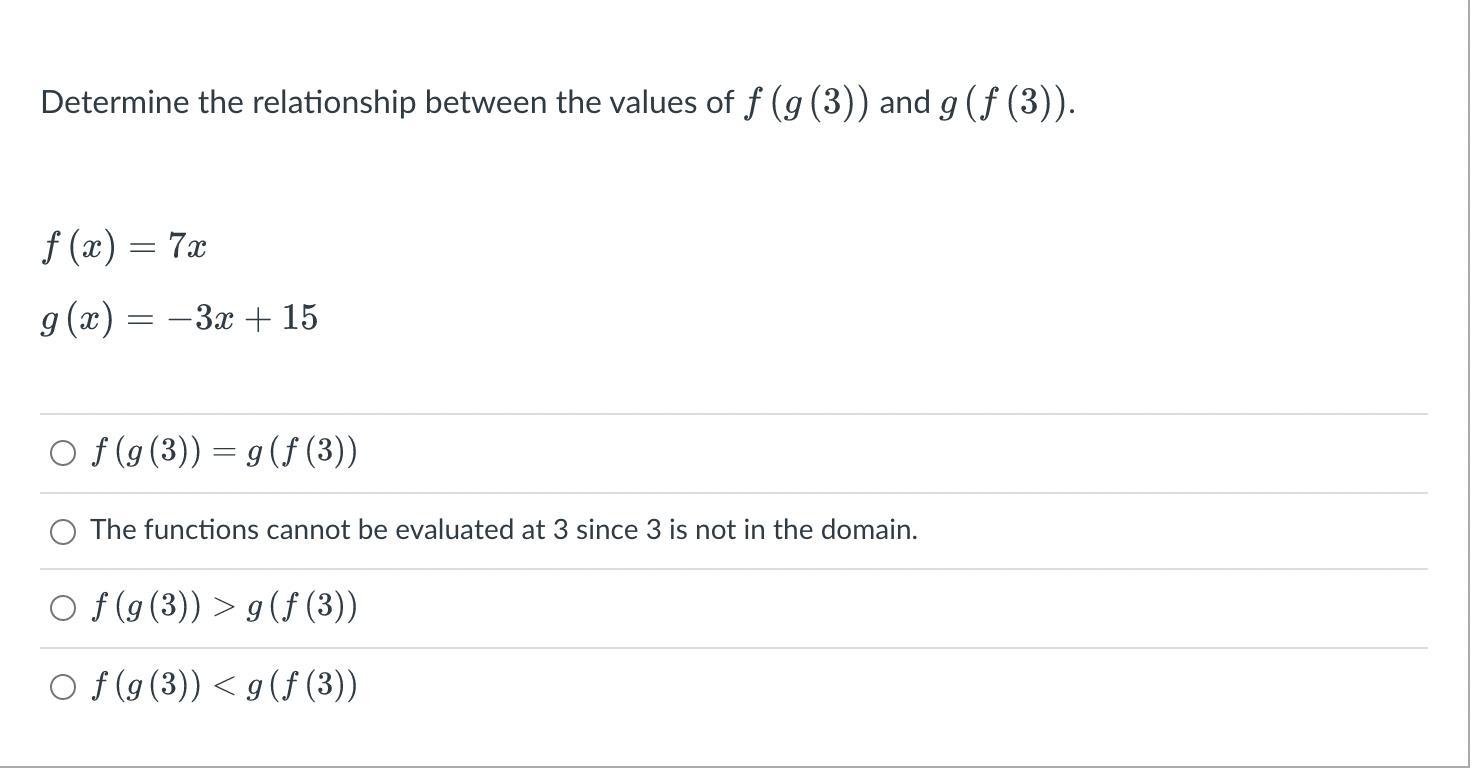Select the f(g(3)) = g(f(3)) radio button
The width and height of the screenshot is (1474, 770).
[62, 454]
